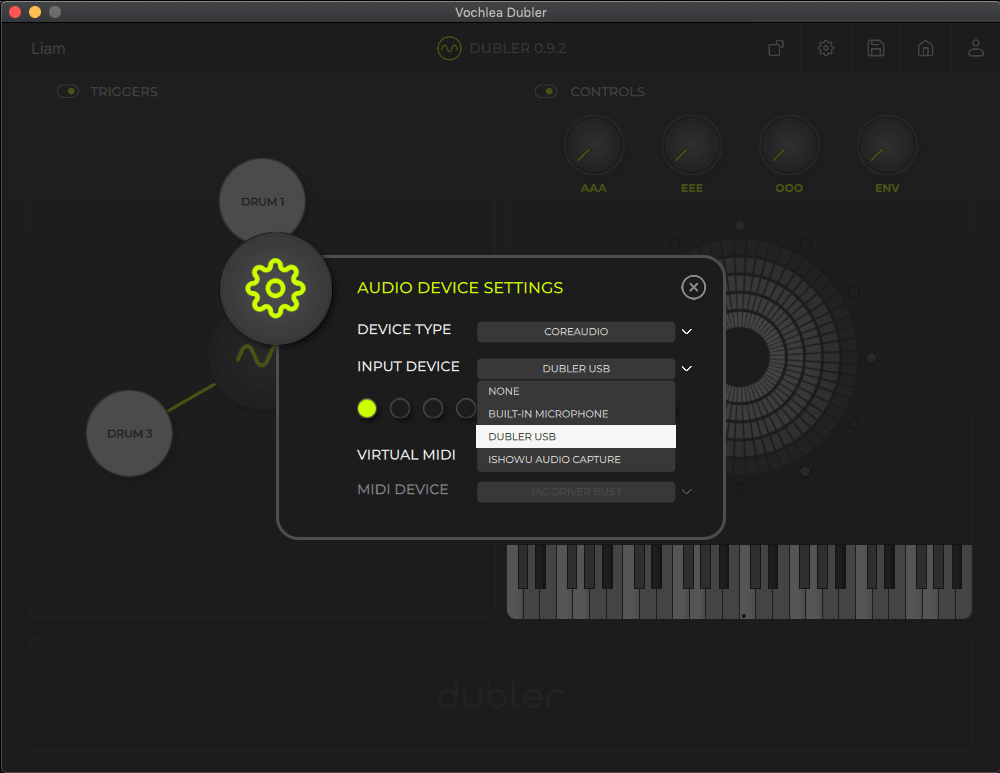Click the Dubler USB input device box

click(x=576, y=369)
